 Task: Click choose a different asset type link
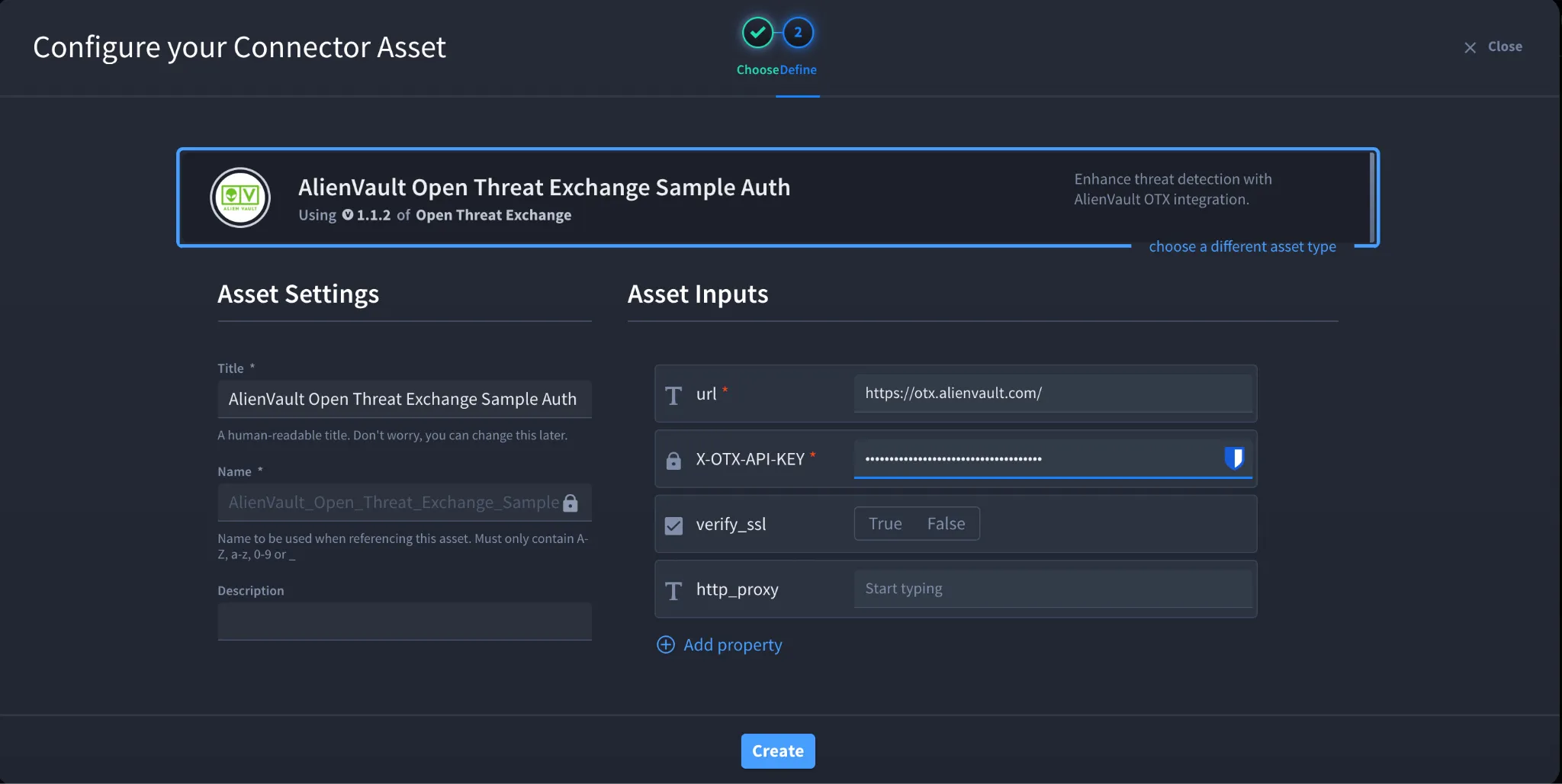(x=1242, y=246)
